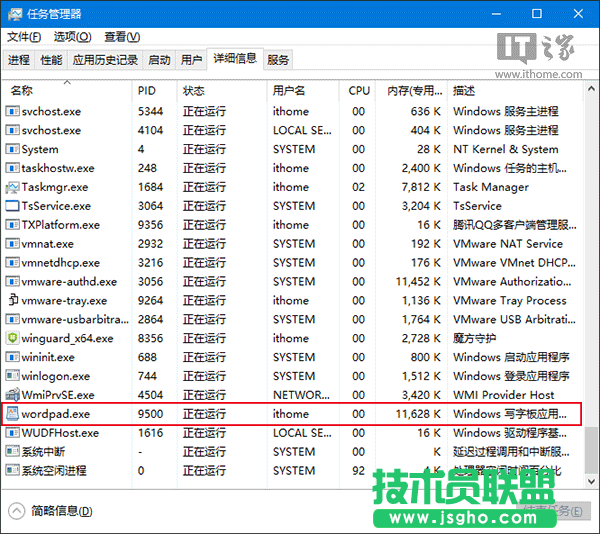Click the NETWOR... user name cell

click(x=301, y=395)
